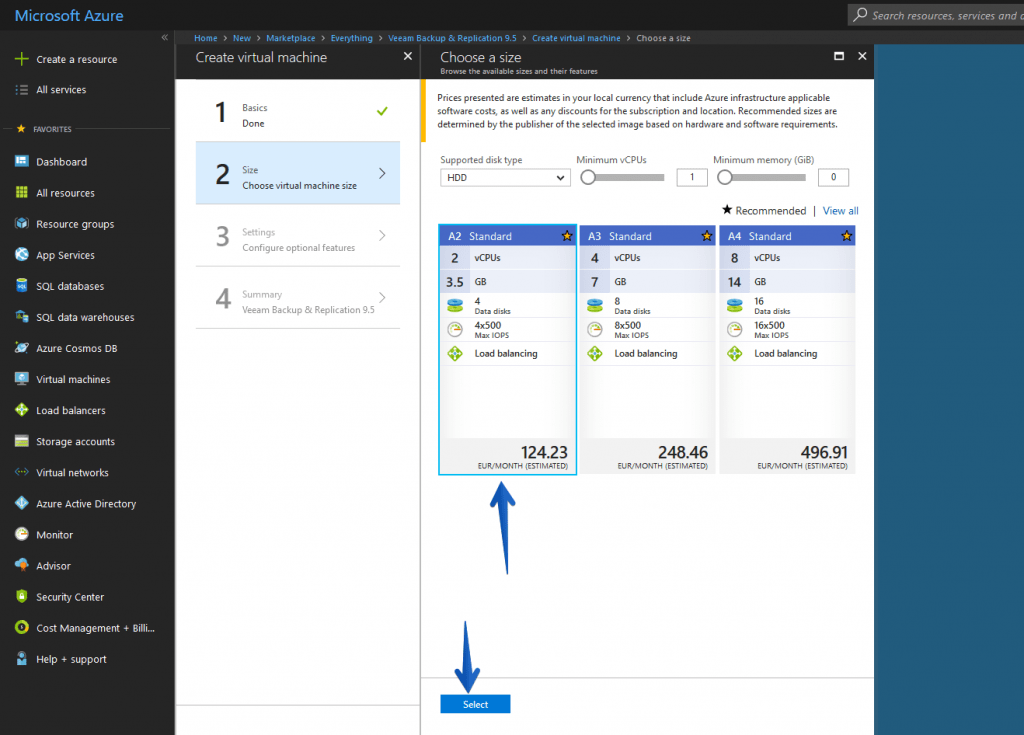Select the A3 Standard size card
The height and width of the screenshot is (735, 1024).
647,350
